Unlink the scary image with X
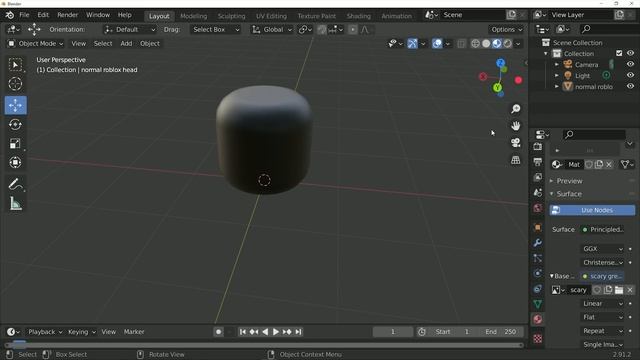This screenshot has width=640, height=360. (630, 290)
